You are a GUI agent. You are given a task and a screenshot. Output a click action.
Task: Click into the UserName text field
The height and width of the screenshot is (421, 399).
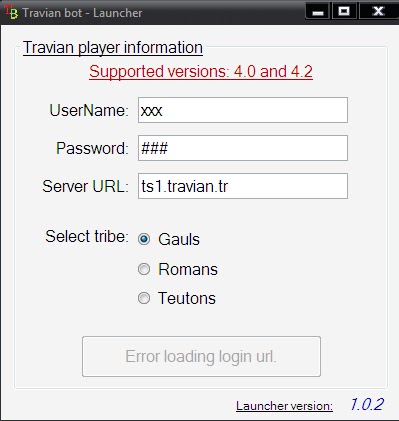click(243, 110)
